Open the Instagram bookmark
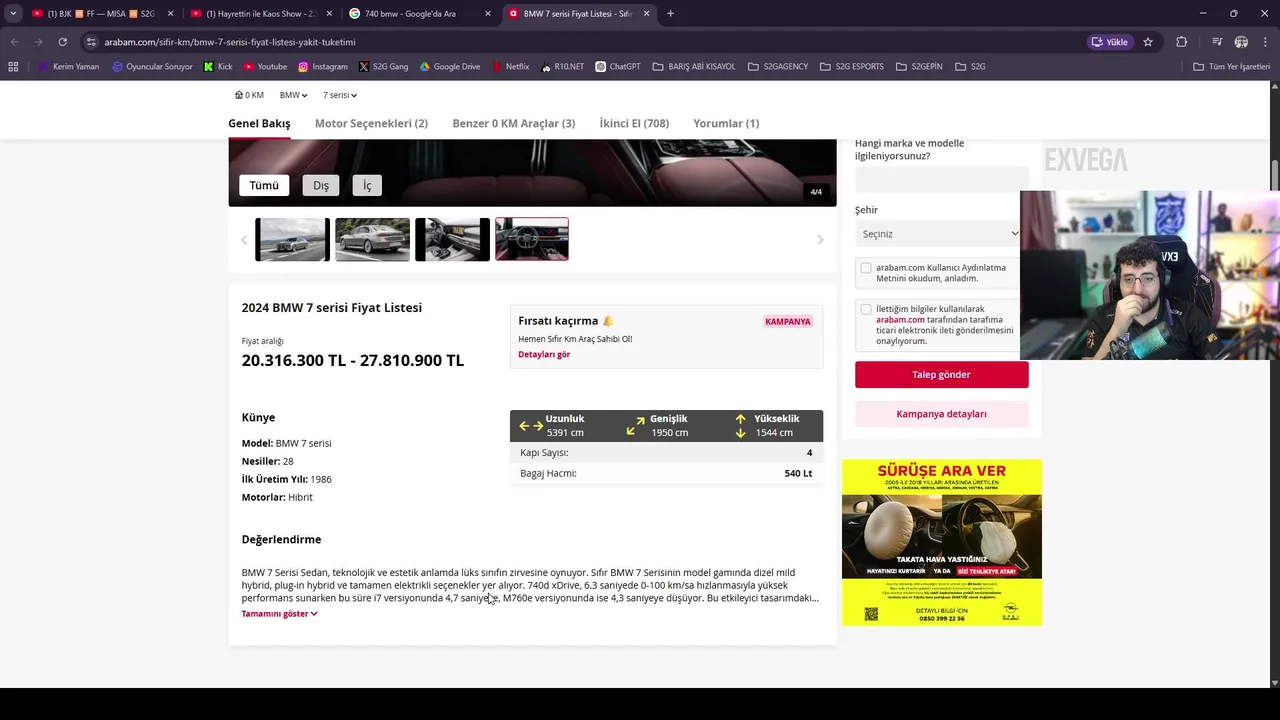 tap(322, 67)
